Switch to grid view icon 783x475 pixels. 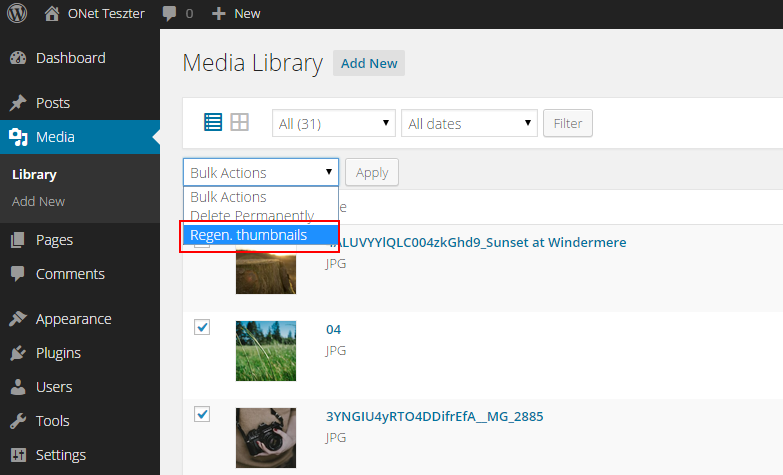coord(239,122)
